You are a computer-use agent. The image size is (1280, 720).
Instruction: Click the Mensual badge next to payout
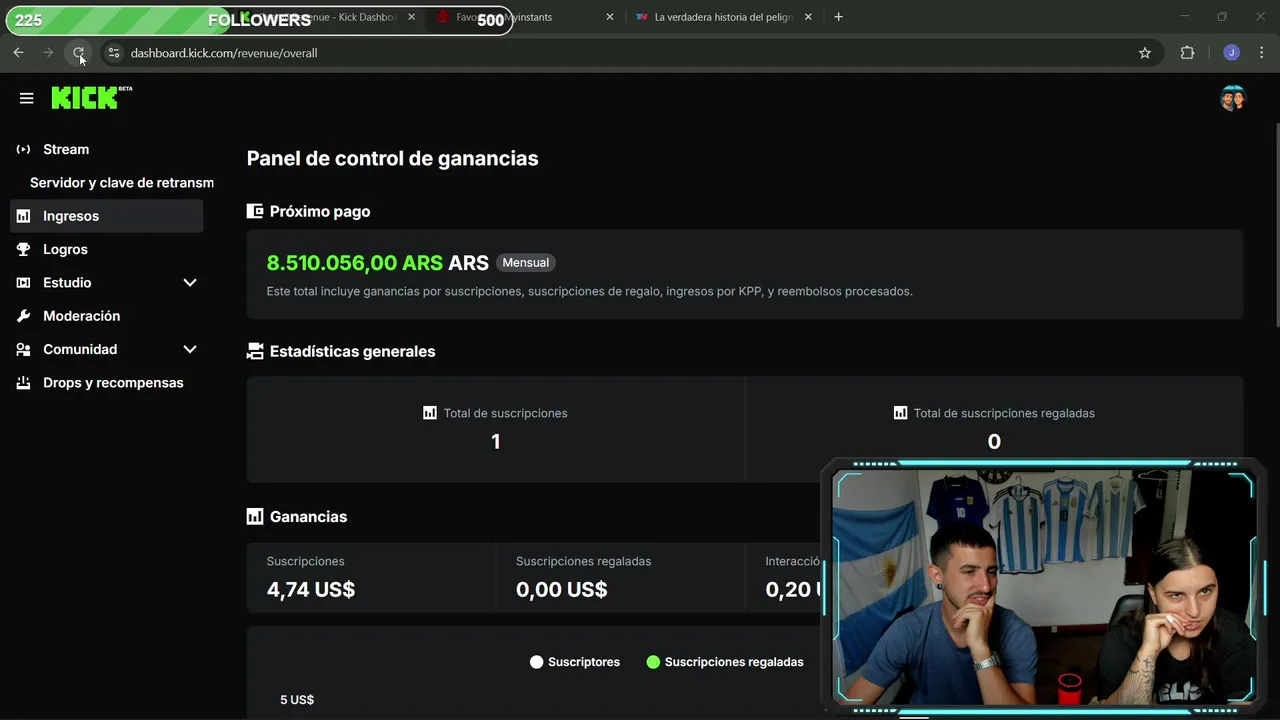526,263
